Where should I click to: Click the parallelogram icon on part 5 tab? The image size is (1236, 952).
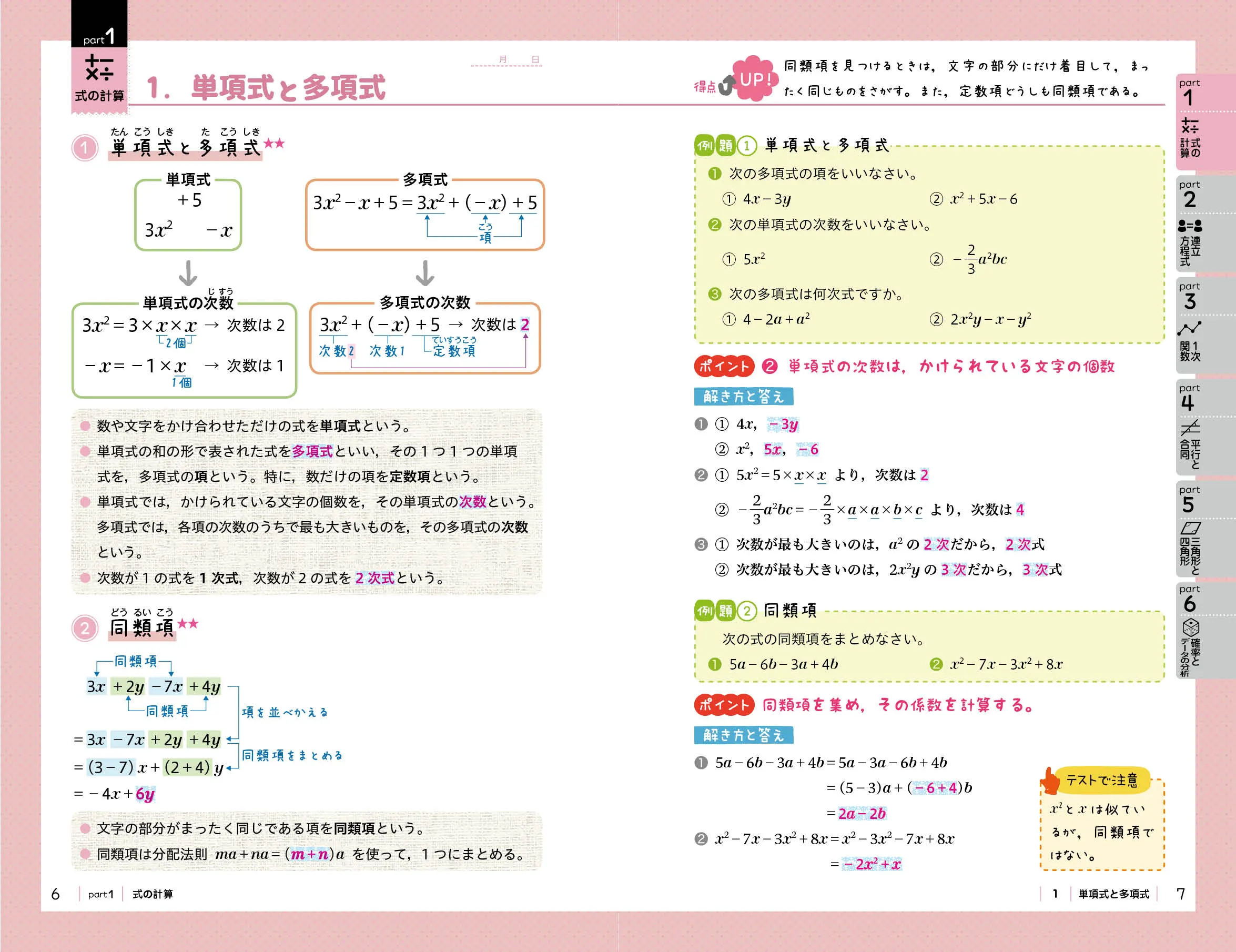(1190, 528)
